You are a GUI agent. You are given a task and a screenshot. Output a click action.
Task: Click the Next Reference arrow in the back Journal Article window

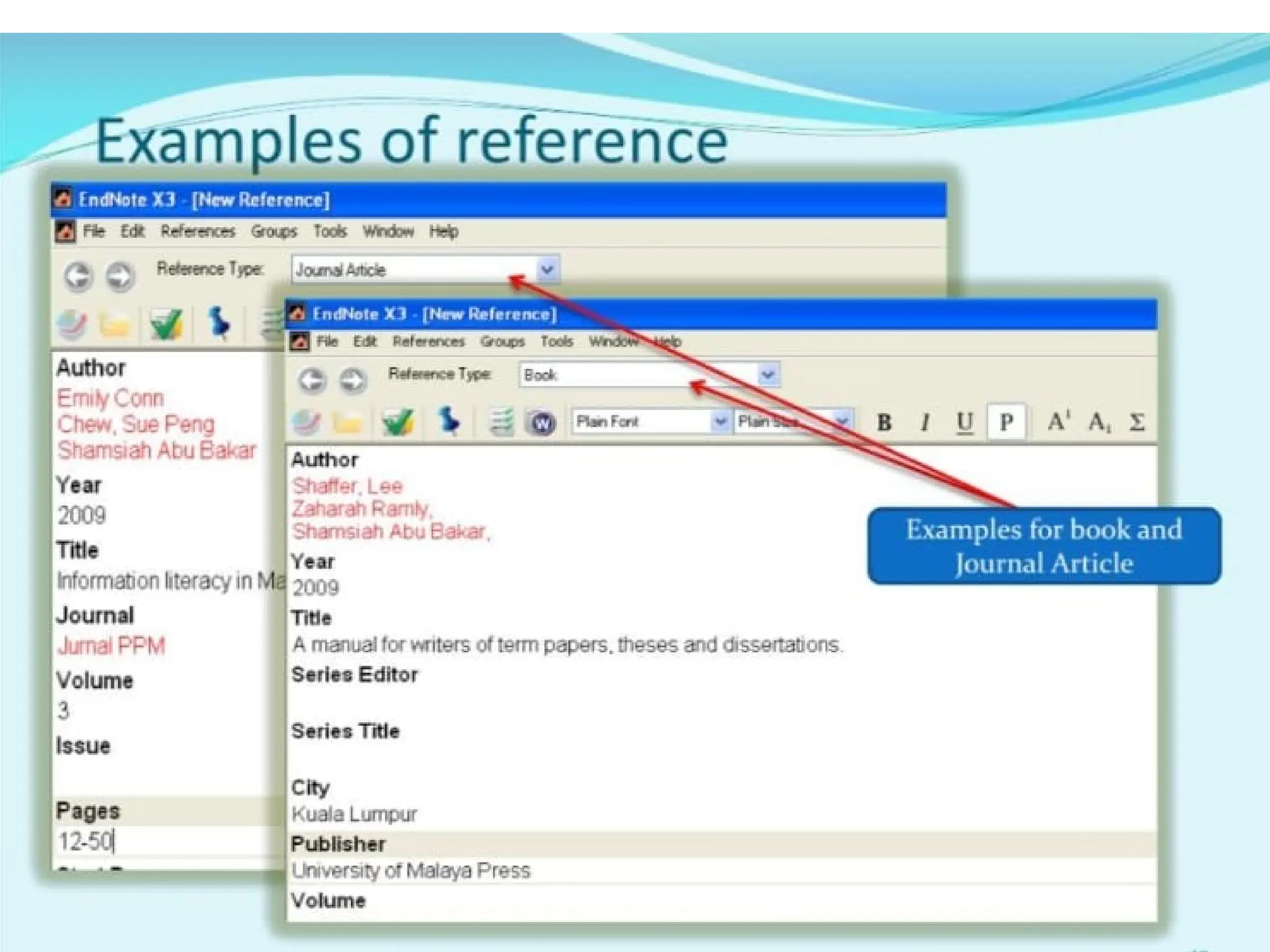coord(120,276)
